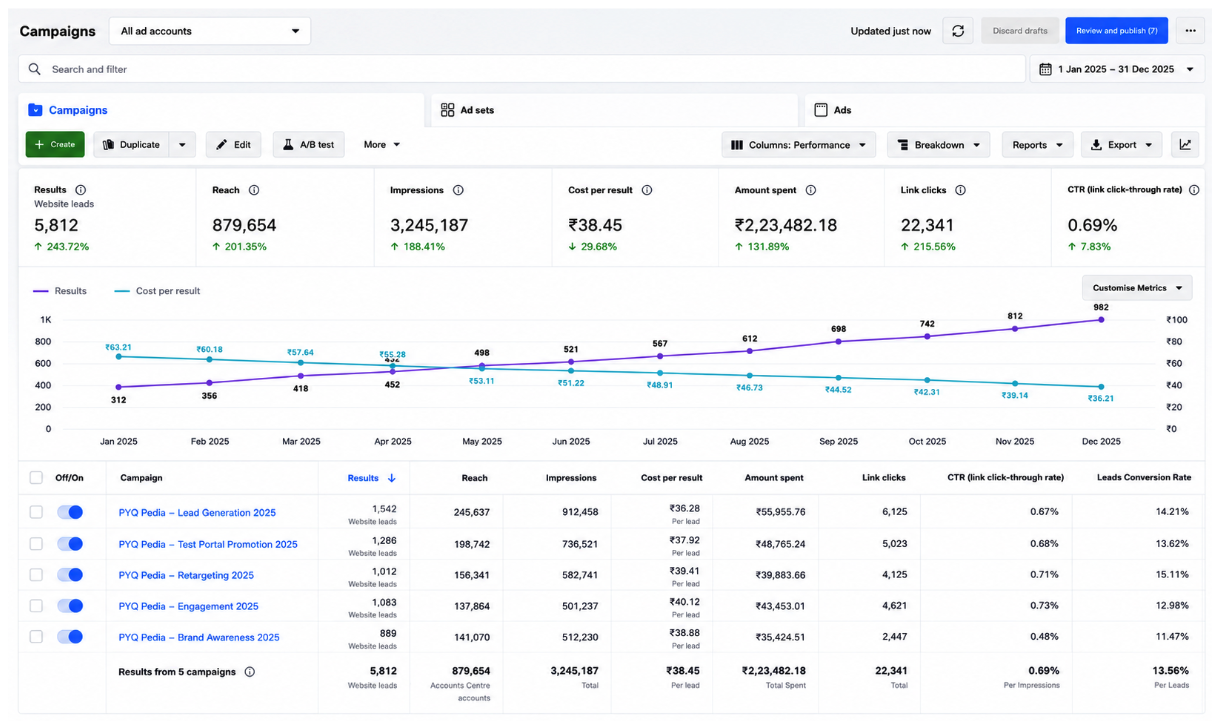Image resolution: width=1213 pixels, height=721 pixels.
Task: Turn off the Retargeting 2025 campaign toggle
Action: [x=70, y=575]
